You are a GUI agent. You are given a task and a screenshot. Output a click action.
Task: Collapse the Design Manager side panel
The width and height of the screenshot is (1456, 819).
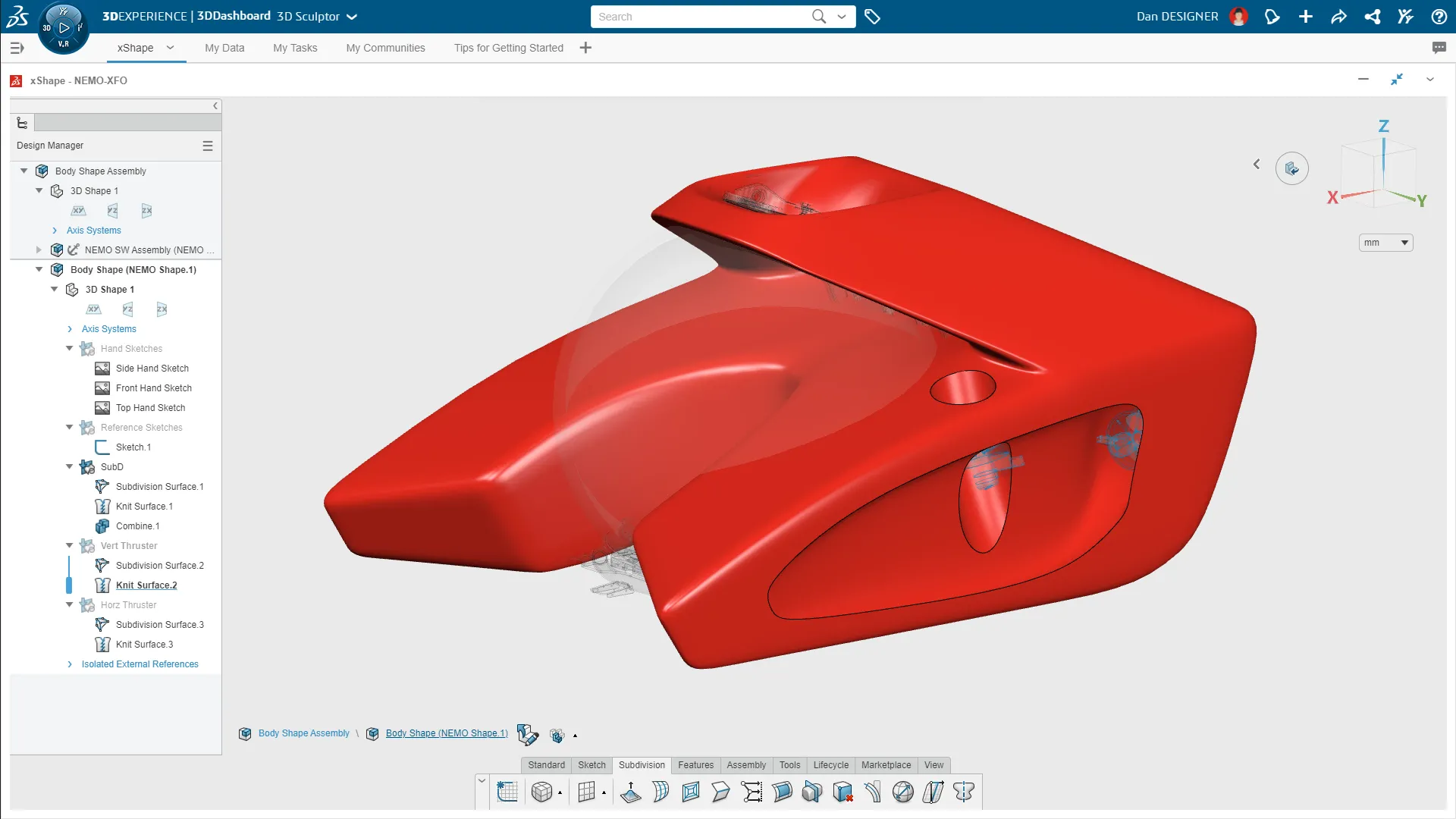coord(215,106)
